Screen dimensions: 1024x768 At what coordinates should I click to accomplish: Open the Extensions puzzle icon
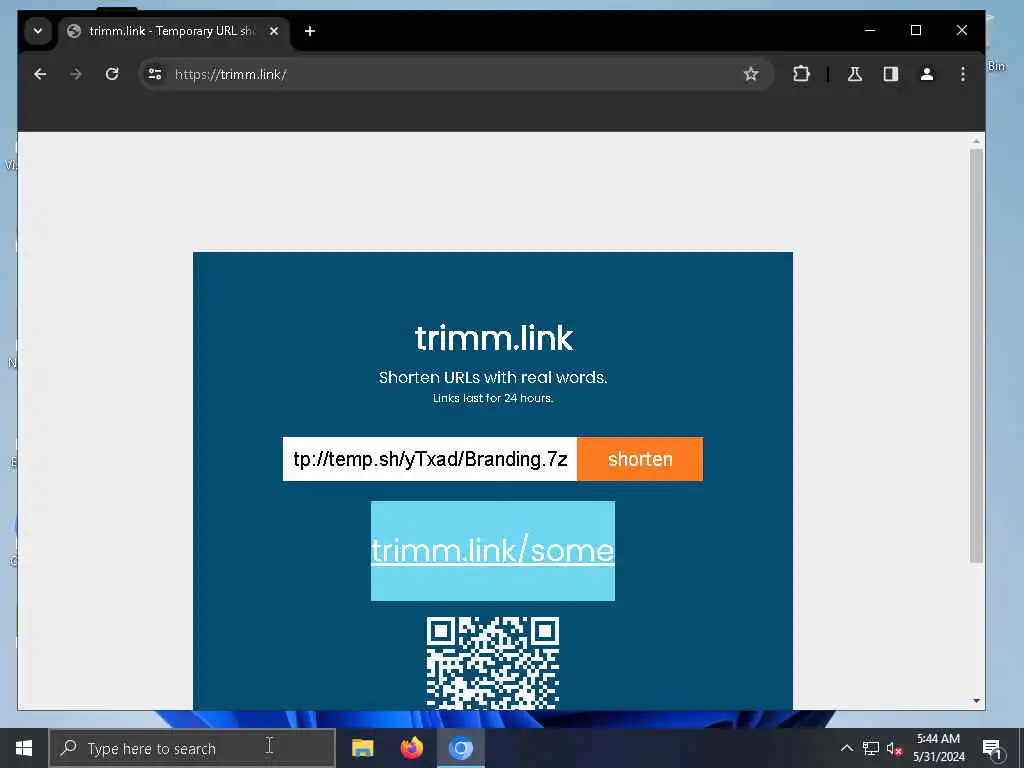click(801, 74)
